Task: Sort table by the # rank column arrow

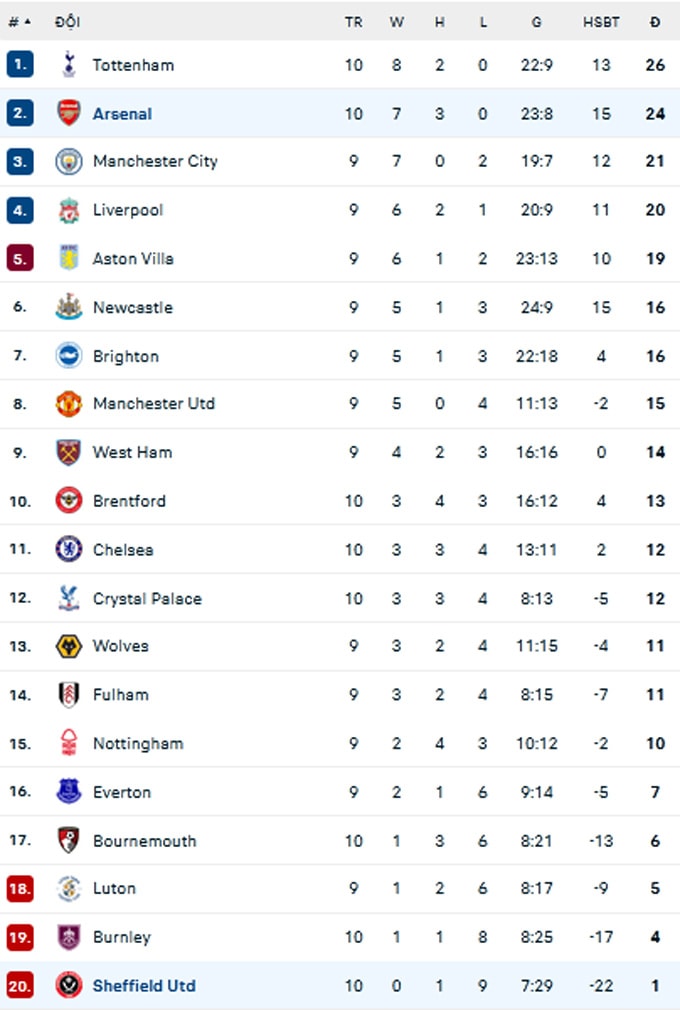Action: (28, 22)
